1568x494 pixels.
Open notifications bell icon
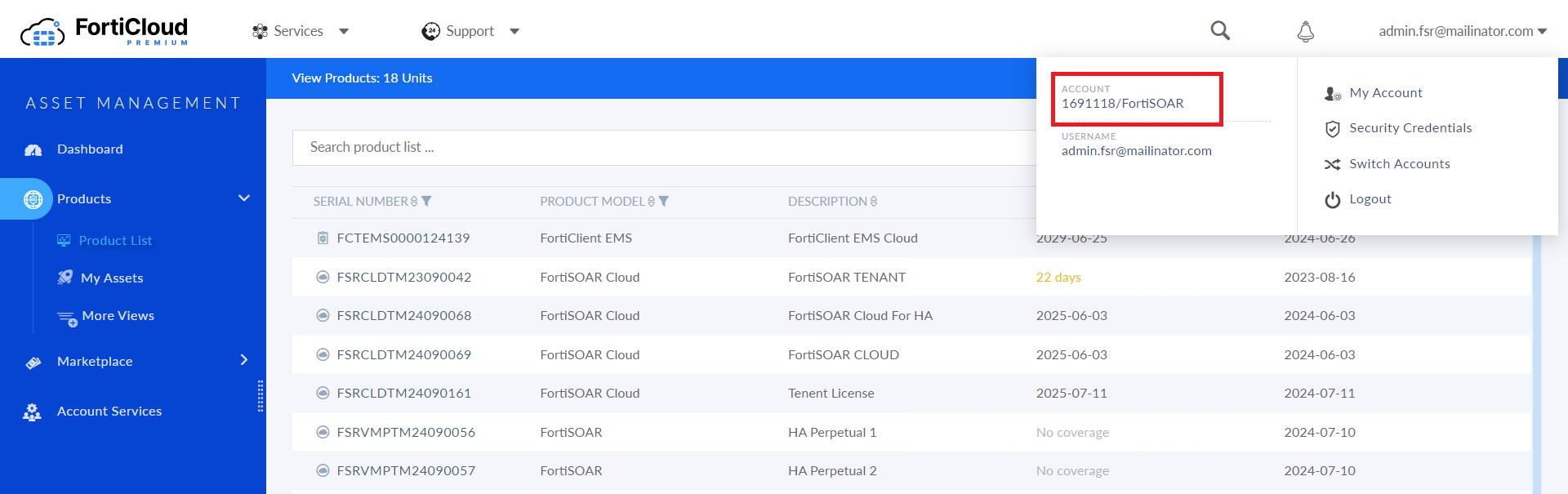point(1306,31)
